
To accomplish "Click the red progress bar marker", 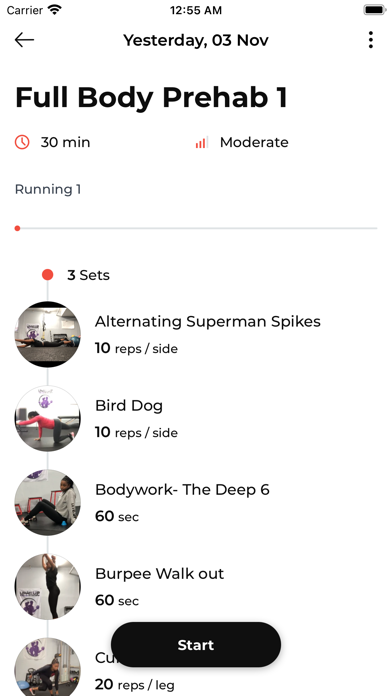I will point(17,228).
